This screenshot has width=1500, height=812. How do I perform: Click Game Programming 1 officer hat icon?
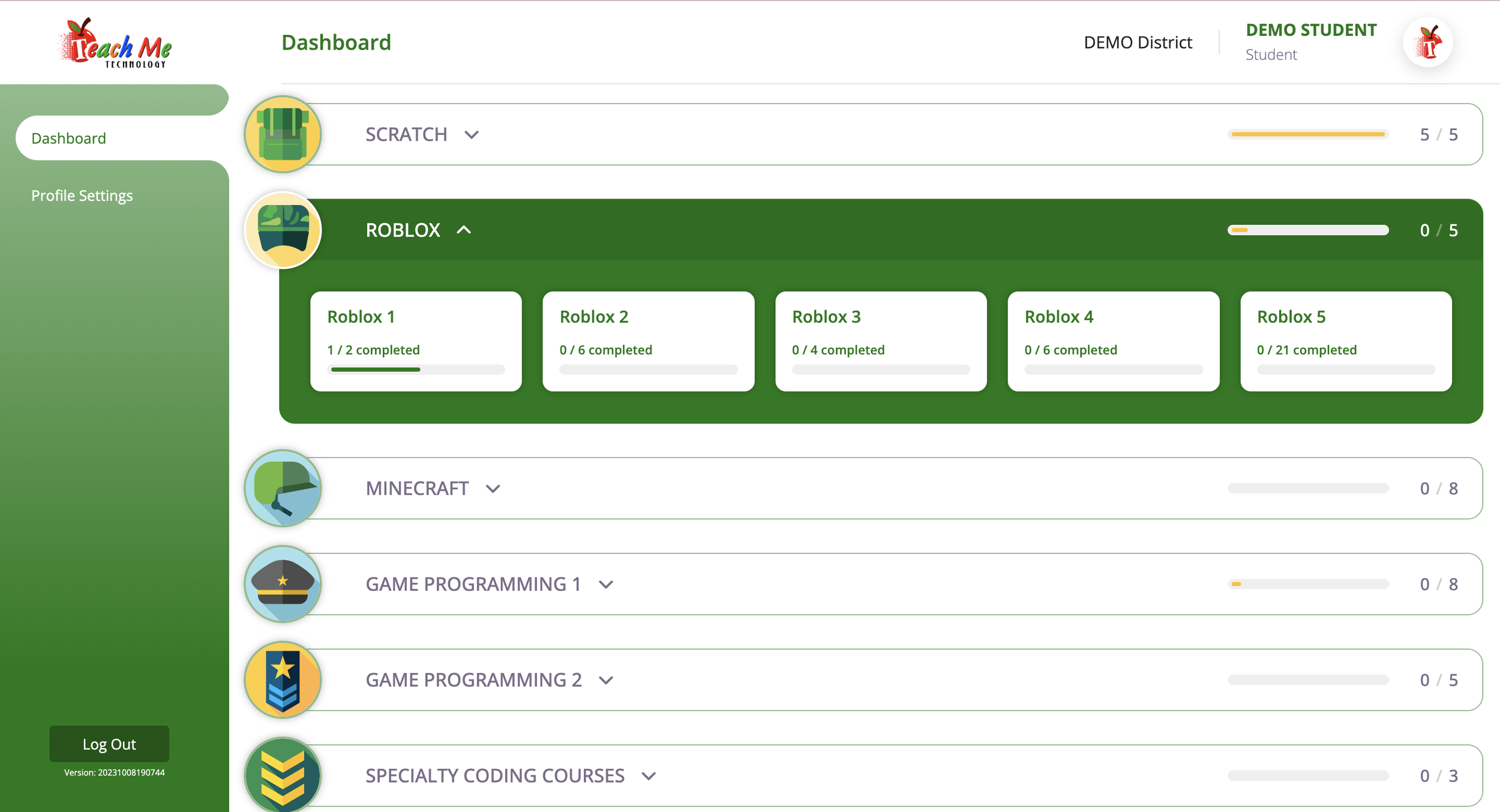tap(283, 584)
